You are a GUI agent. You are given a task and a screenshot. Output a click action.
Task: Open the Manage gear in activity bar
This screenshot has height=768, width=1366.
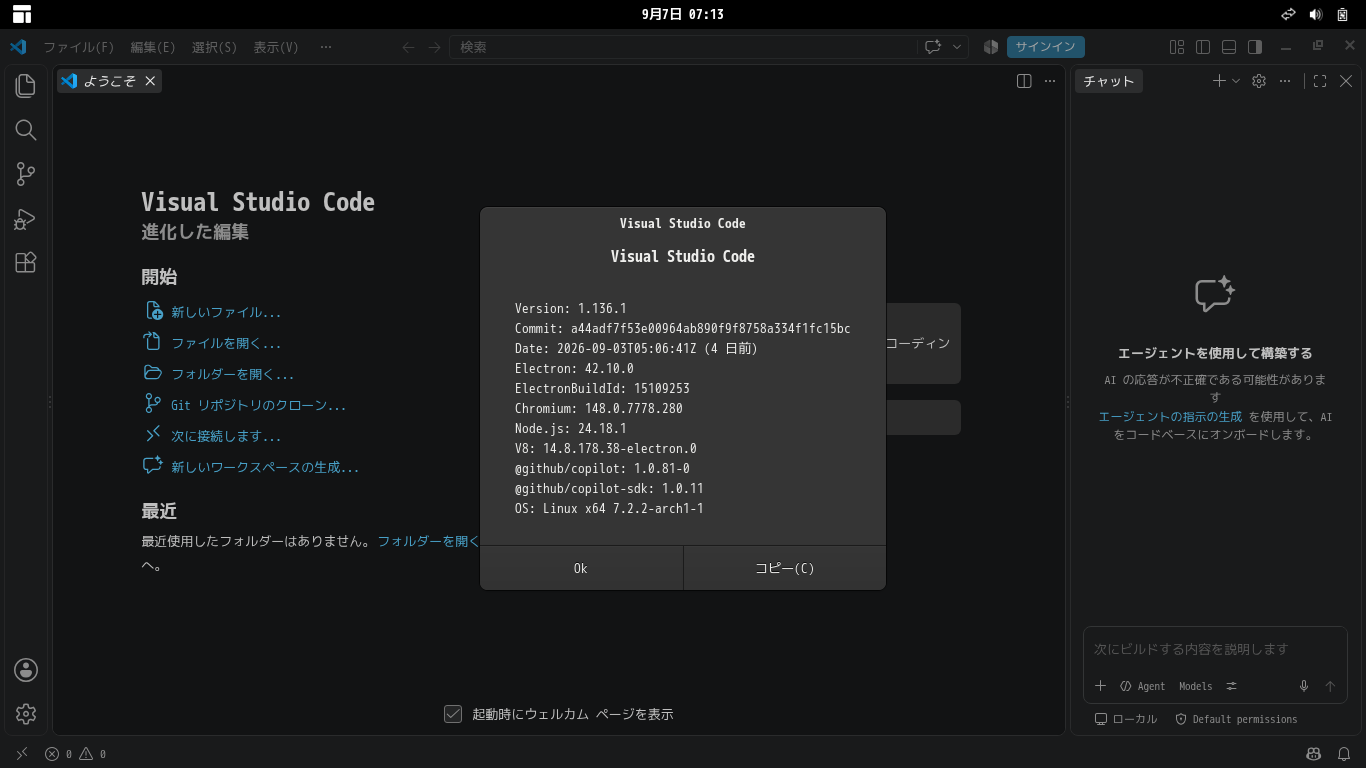tap(26, 714)
